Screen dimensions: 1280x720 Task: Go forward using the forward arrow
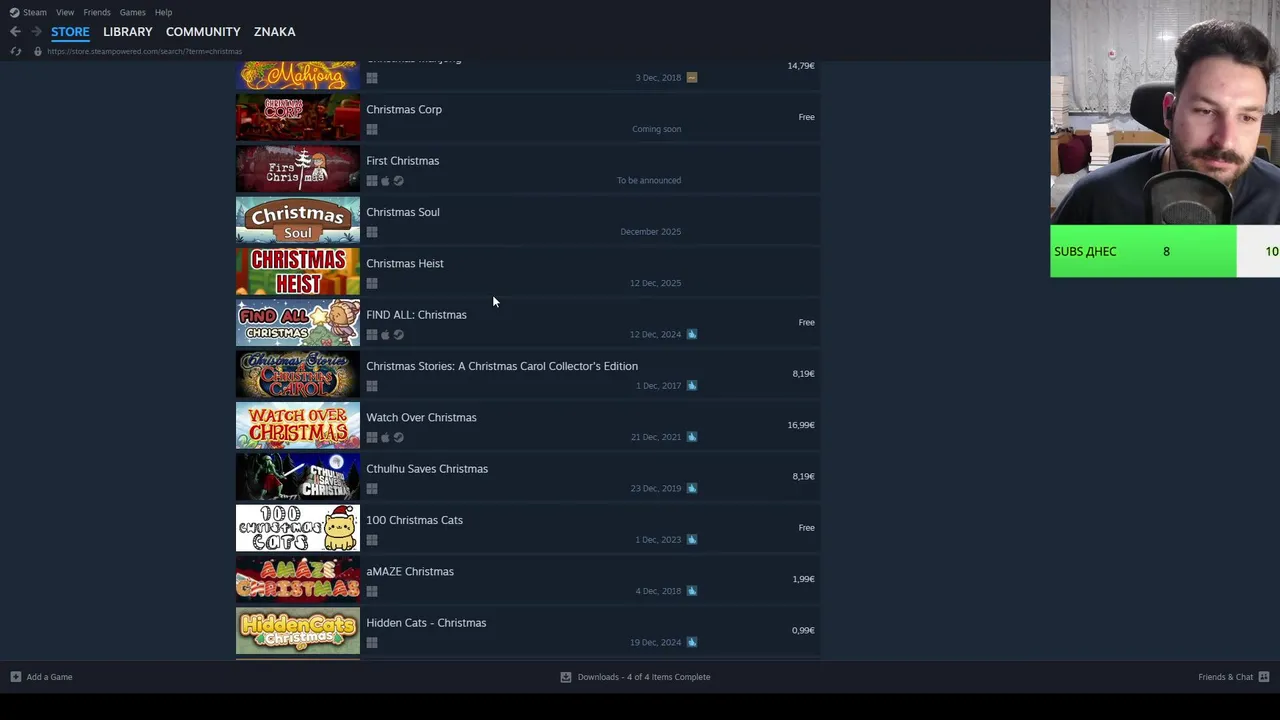(x=36, y=32)
